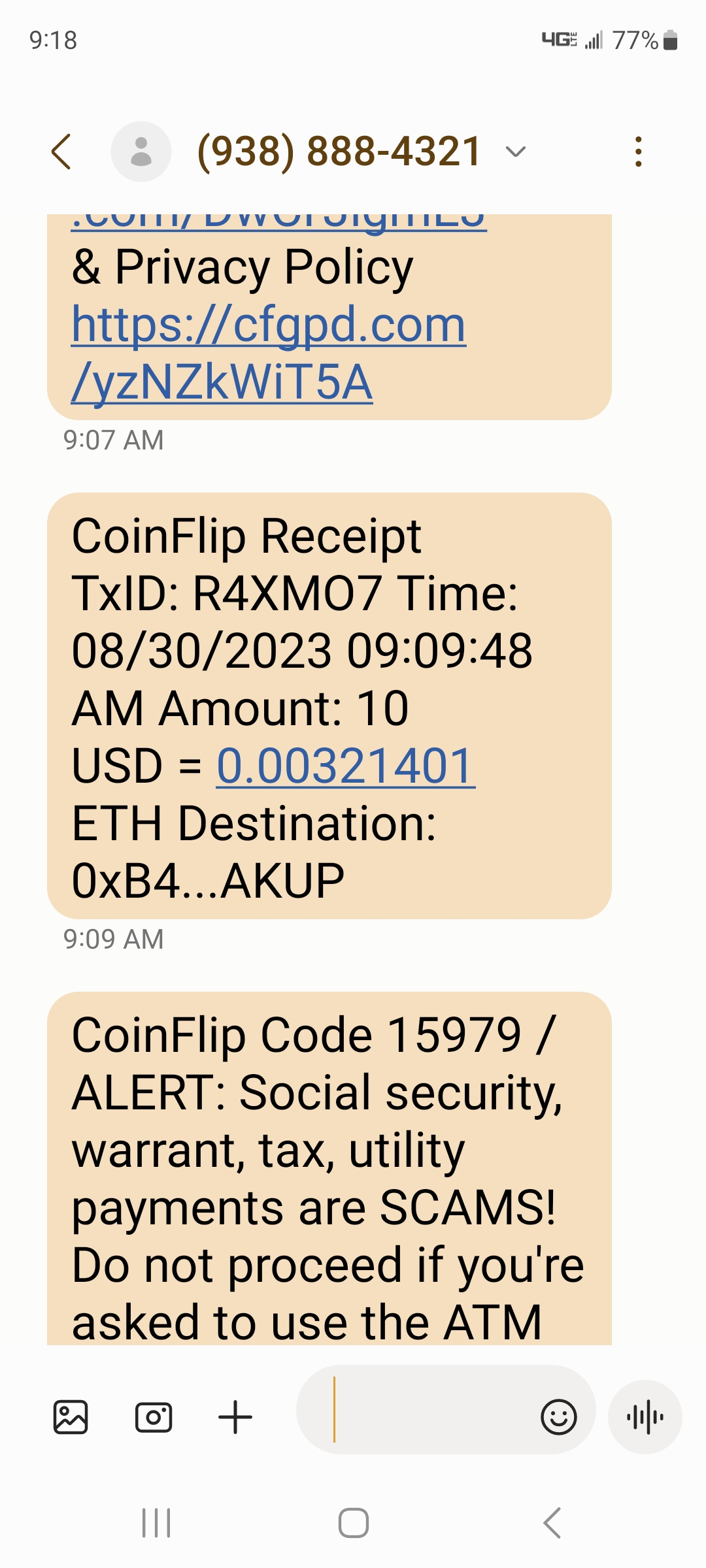The image size is (706, 1568).
Task: Open the emoji smiley picker
Action: click(559, 1417)
